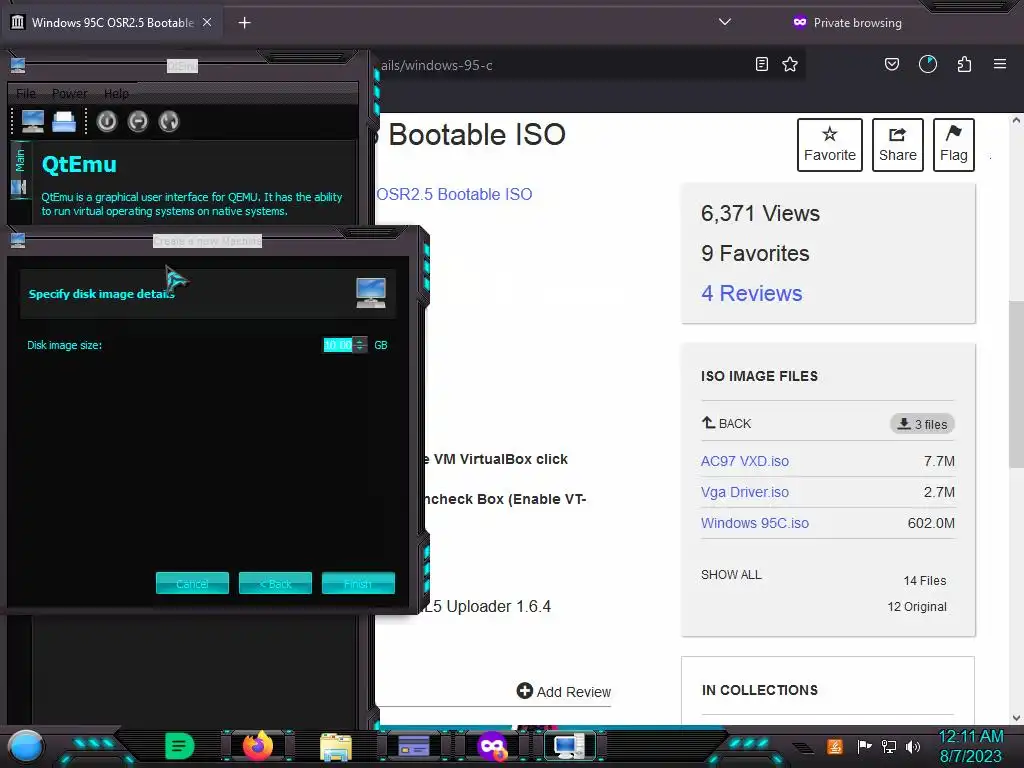Switch to QtEmu on the taskbar
1024x768 pixels.
(568, 746)
